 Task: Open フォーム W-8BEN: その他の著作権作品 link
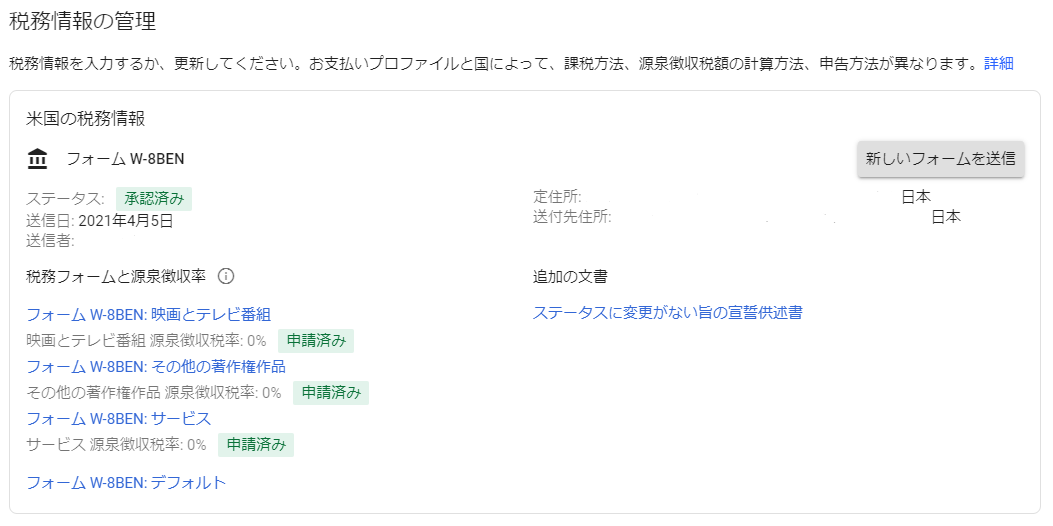pyautogui.click(x=156, y=366)
